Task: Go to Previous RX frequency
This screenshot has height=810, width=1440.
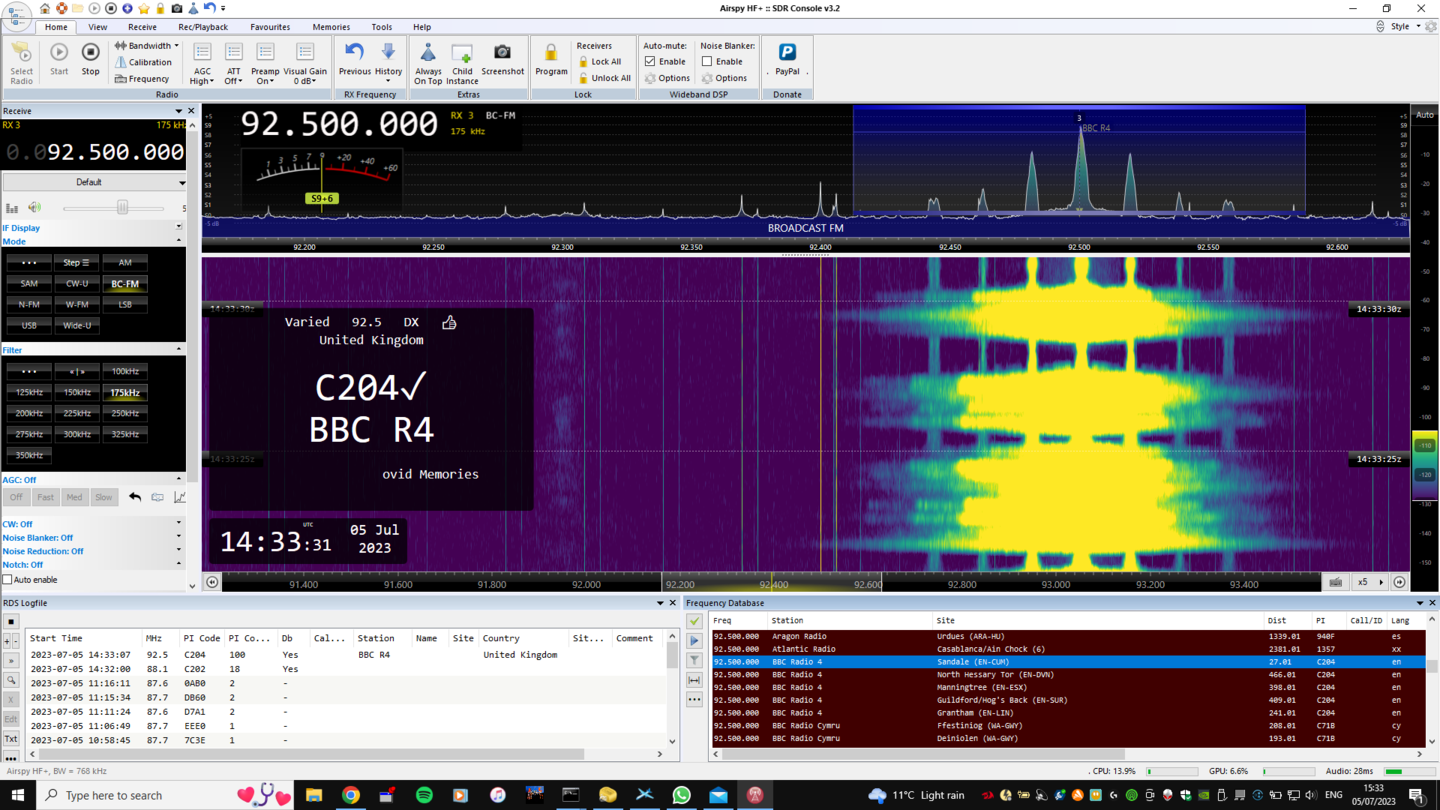Action: click(x=354, y=59)
